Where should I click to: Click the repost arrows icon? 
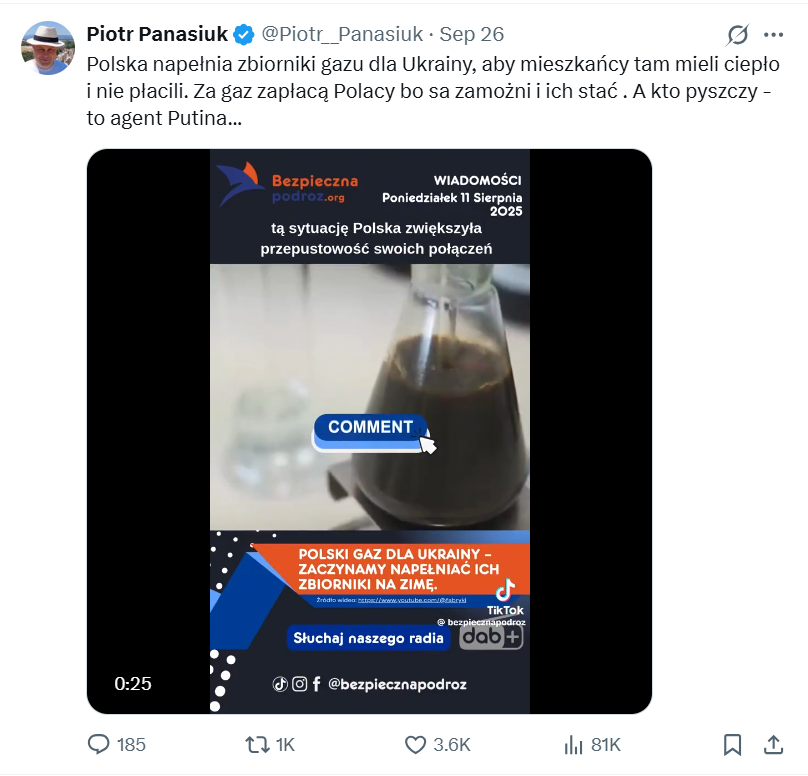point(257,745)
